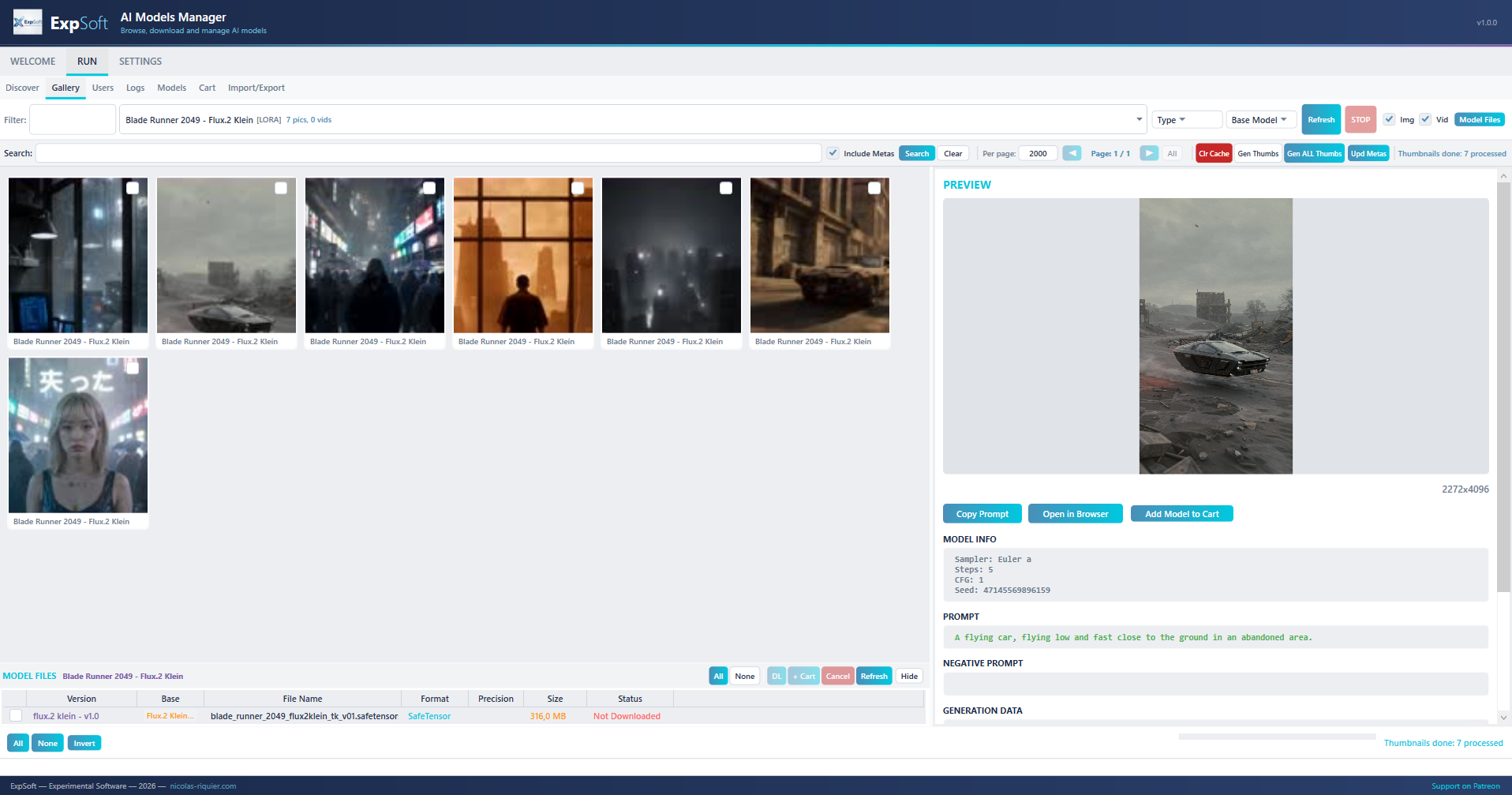
Task: Switch to the WELCOME tab
Action: (x=33, y=62)
